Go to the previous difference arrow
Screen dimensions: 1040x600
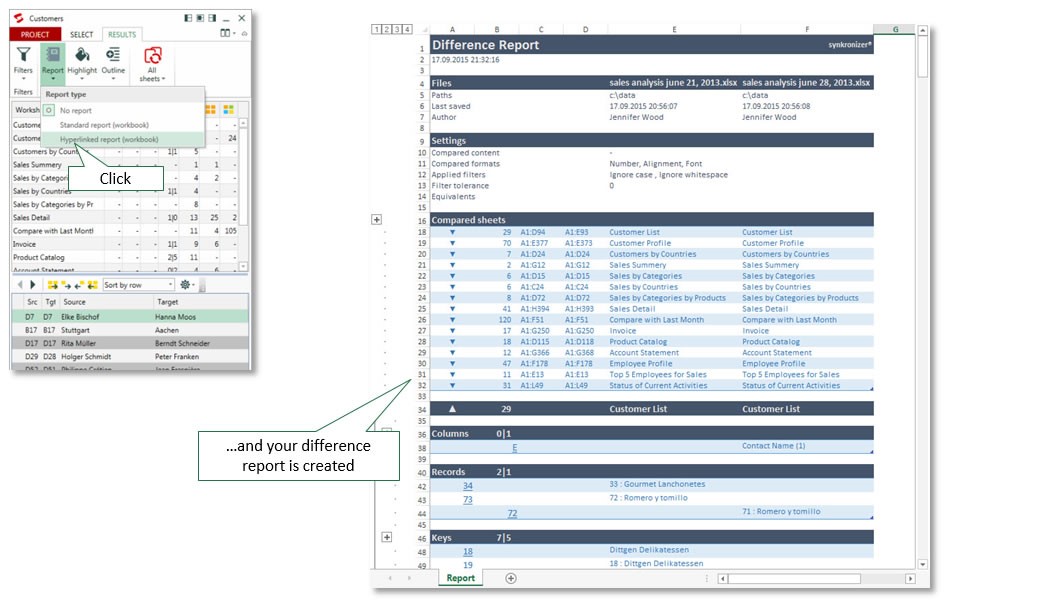tap(20, 284)
